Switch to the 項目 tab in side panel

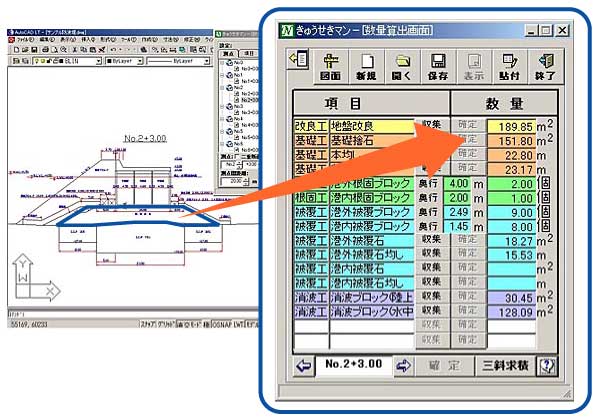(249, 53)
